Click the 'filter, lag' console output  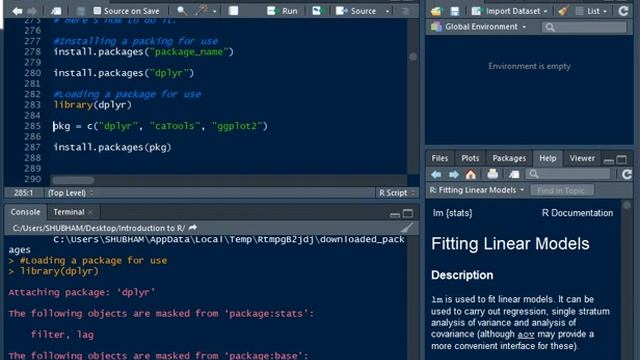(62, 335)
